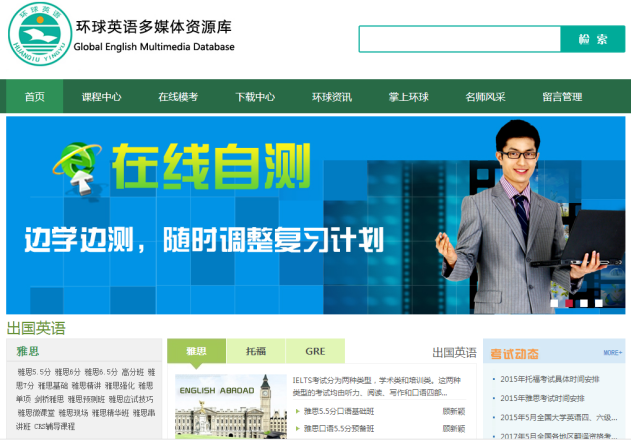Click the 环球英语多媒体资源库 site title
631x440 pixels.
tap(154, 27)
